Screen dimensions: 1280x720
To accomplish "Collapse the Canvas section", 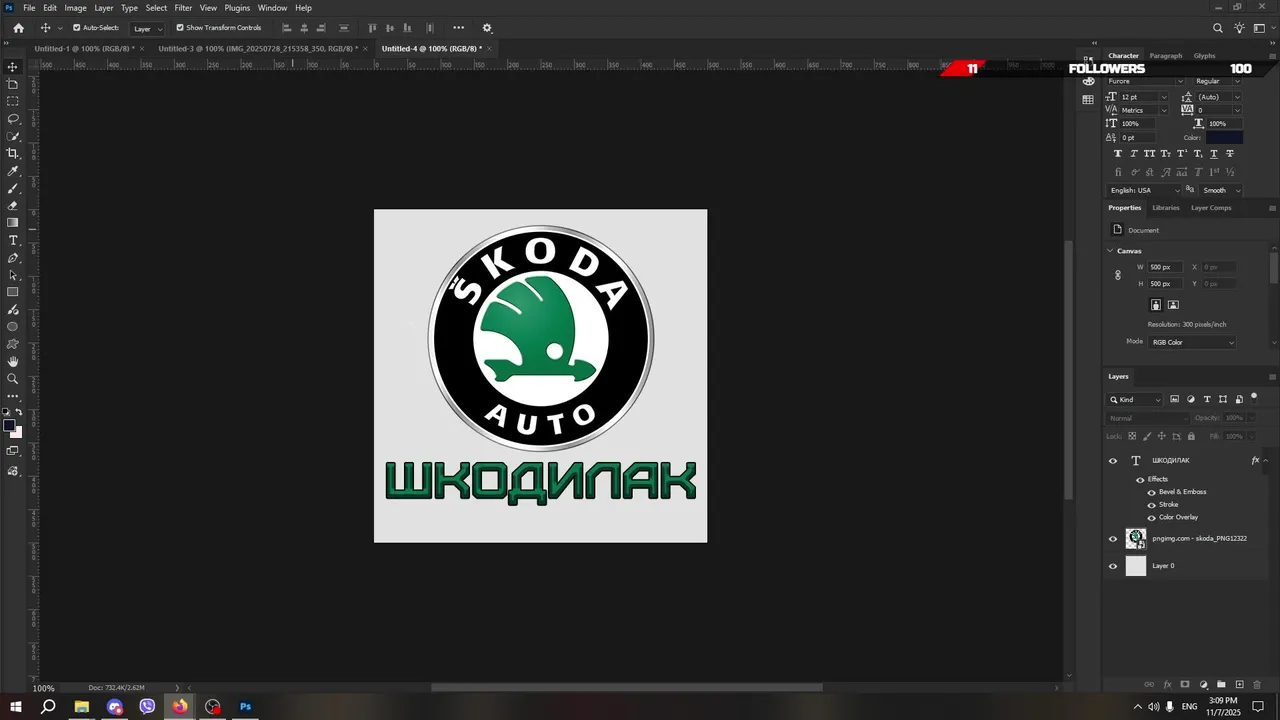I will 1110,251.
